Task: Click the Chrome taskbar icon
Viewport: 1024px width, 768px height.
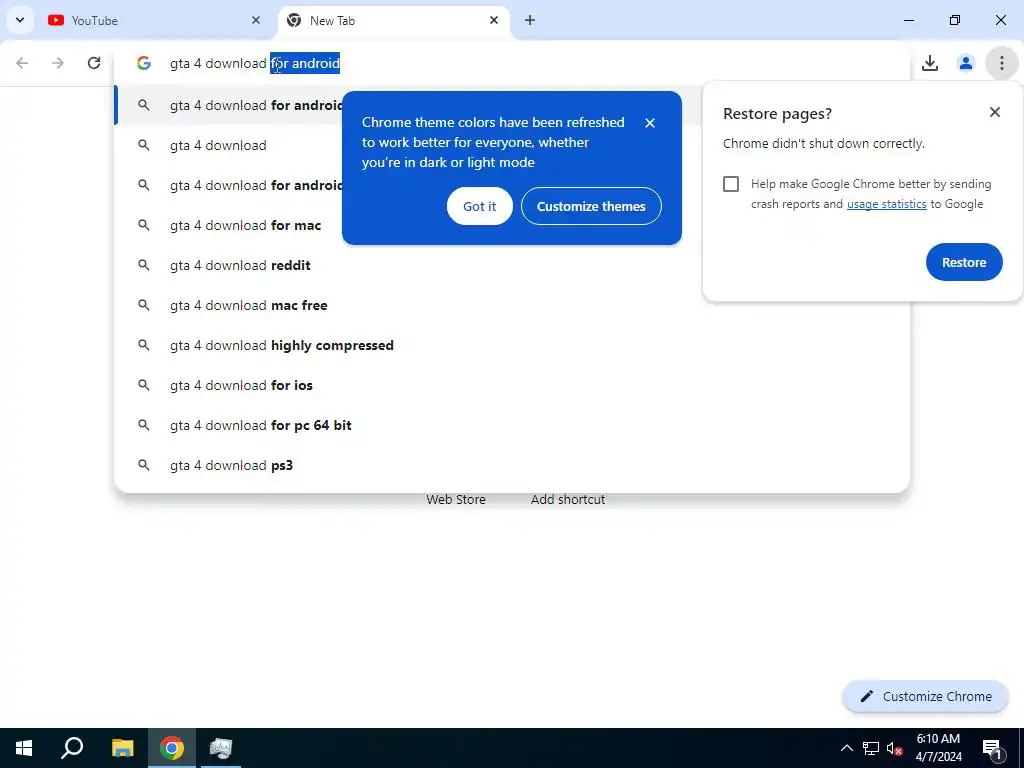Action: click(x=172, y=748)
